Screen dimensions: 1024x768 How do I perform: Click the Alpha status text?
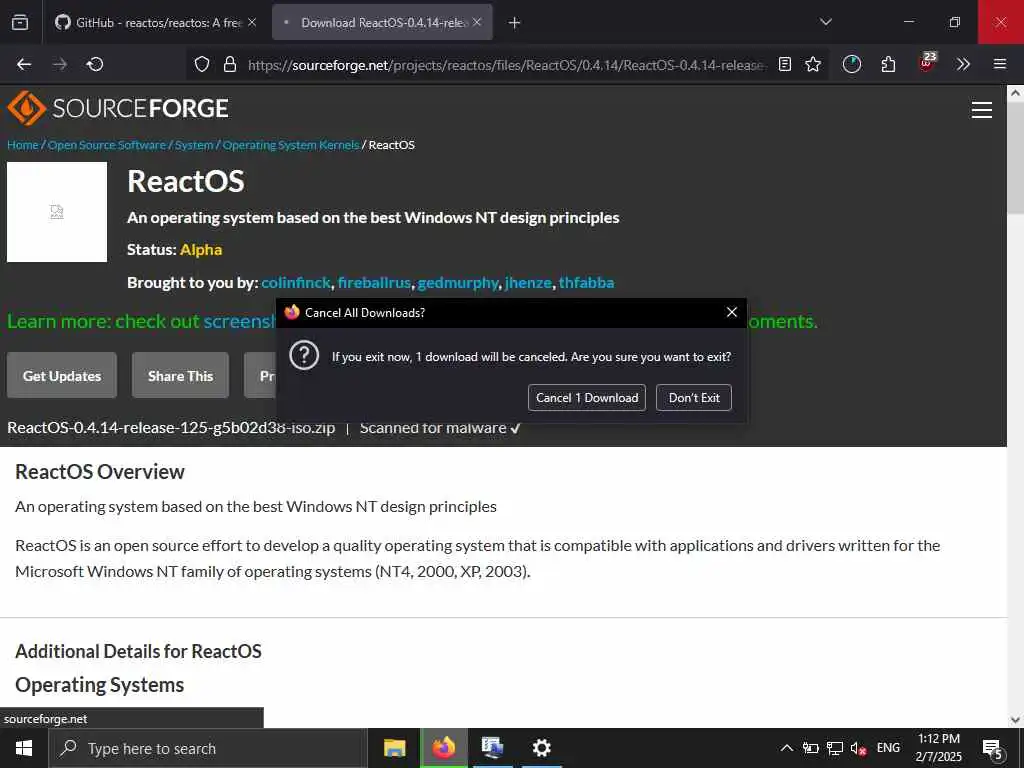(x=201, y=249)
